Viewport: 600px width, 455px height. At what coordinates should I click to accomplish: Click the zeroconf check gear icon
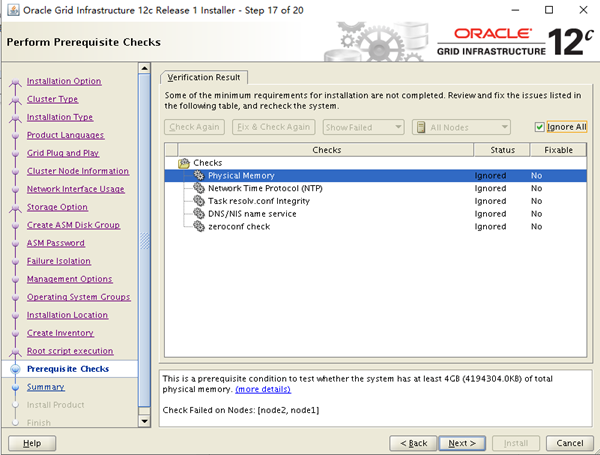point(199,226)
